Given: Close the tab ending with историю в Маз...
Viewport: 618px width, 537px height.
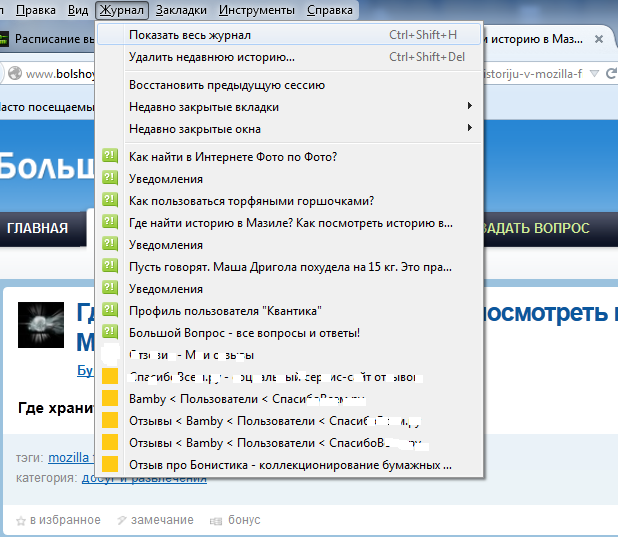Looking at the screenshot, I should pyautogui.click(x=599, y=39).
